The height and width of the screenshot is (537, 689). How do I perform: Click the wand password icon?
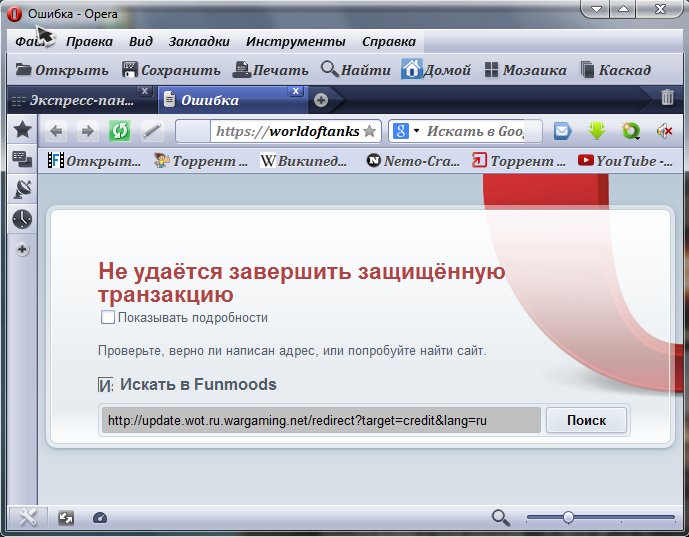(152, 131)
